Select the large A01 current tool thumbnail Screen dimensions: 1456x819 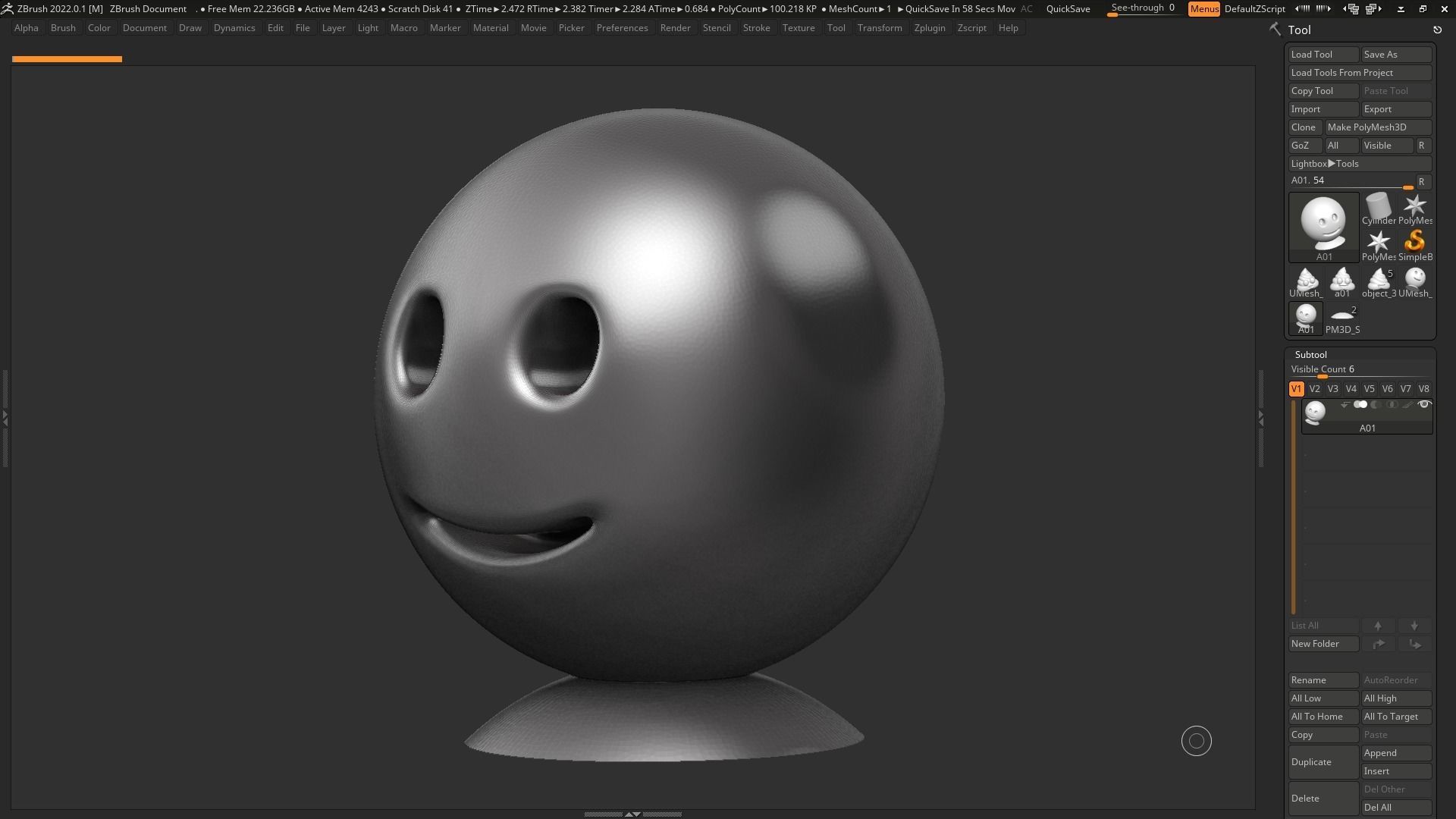1323,227
